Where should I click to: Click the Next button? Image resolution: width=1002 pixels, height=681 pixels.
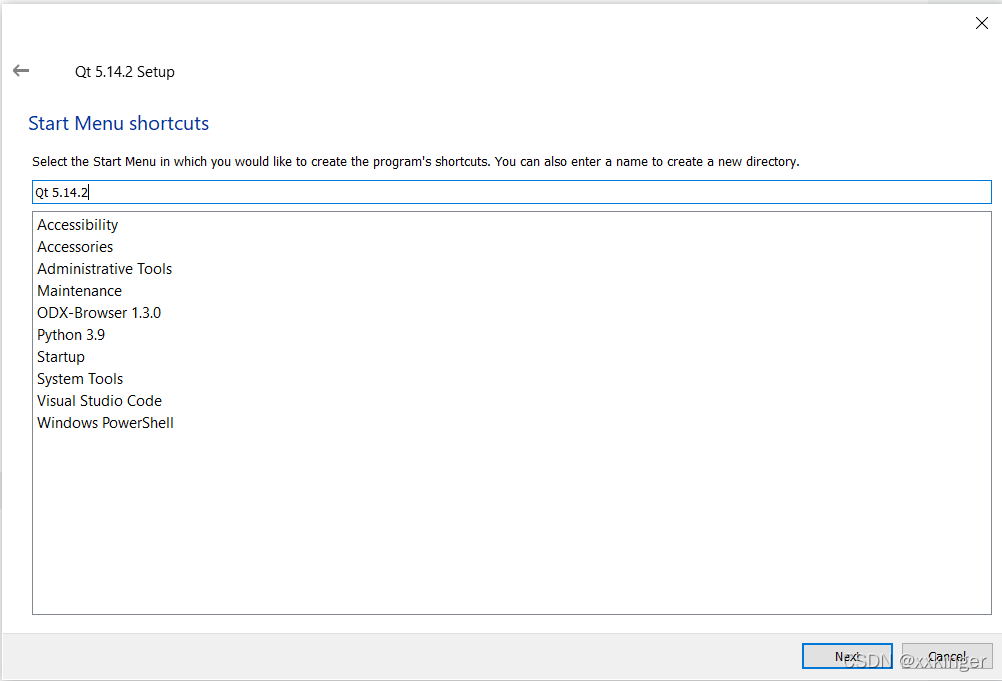click(847, 656)
